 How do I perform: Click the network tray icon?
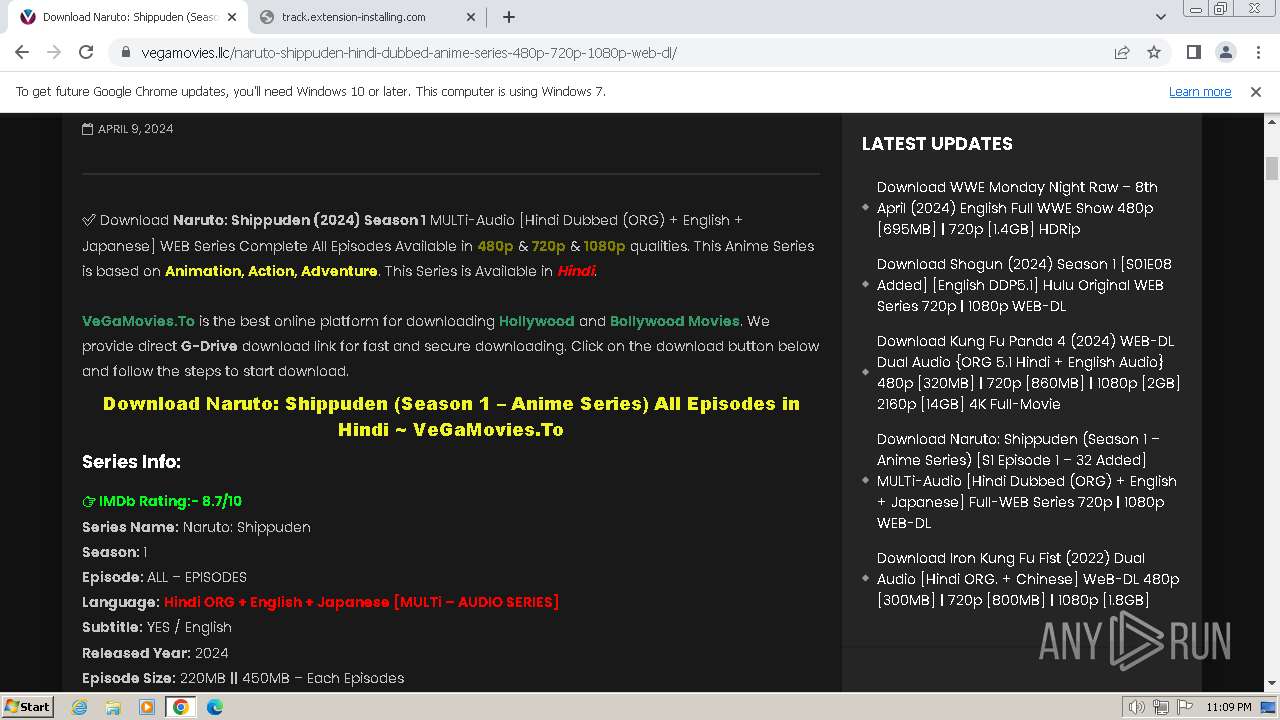pyautogui.click(x=1160, y=707)
